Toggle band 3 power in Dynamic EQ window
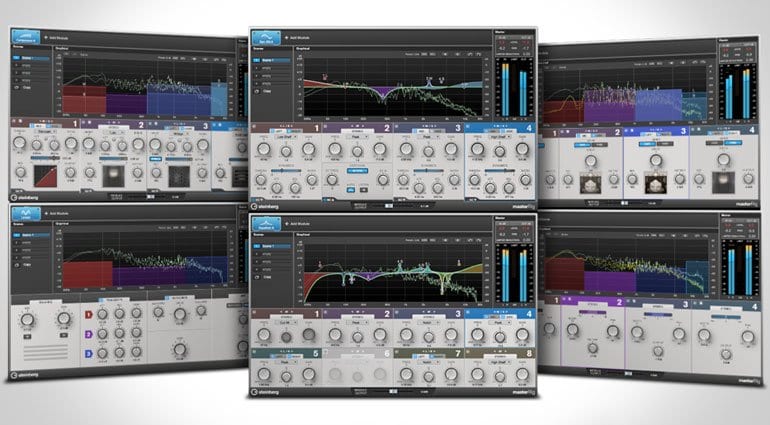The height and width of the screenshot is (425, 770). 397,127
